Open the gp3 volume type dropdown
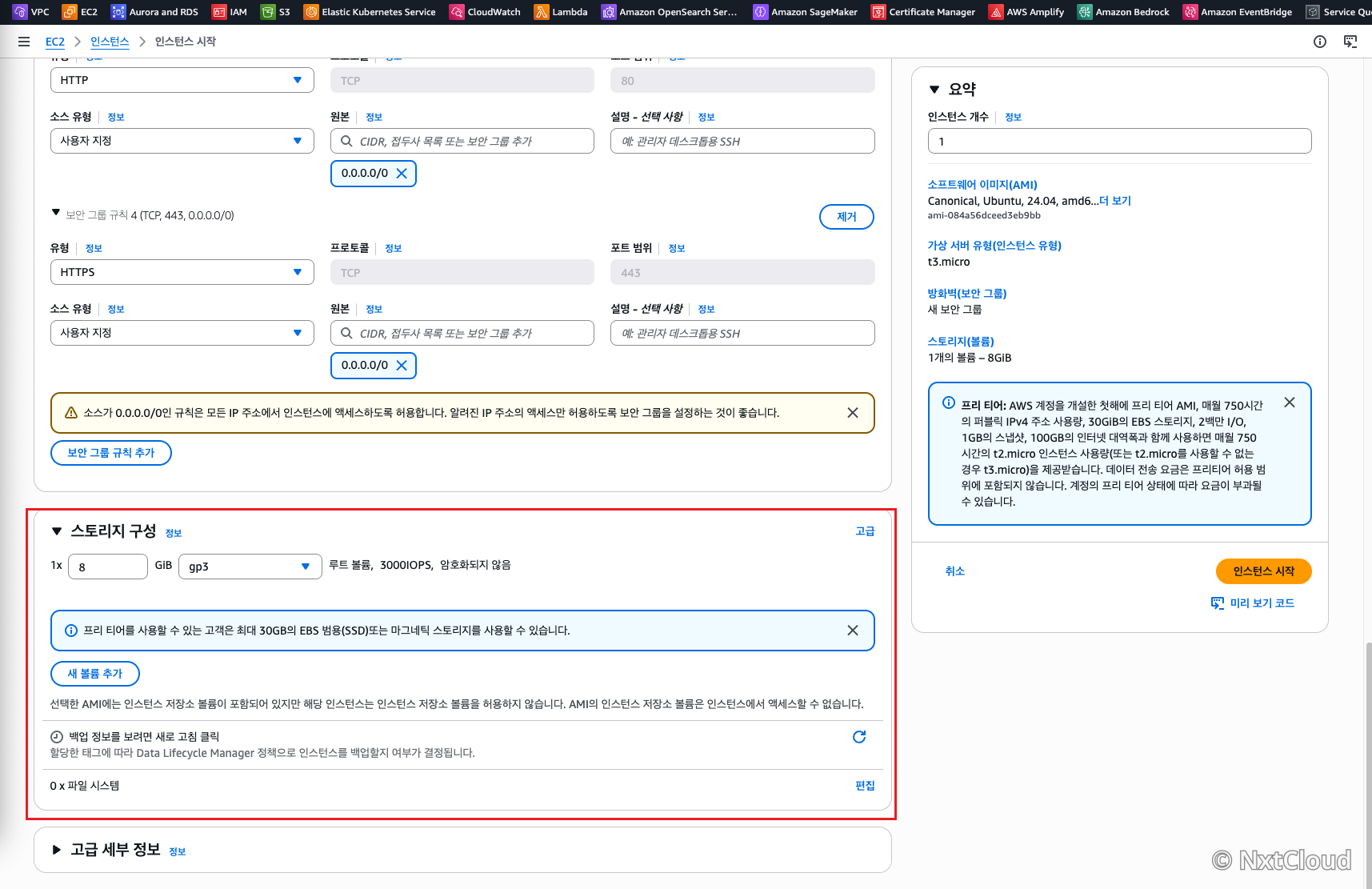The height and width of the screenshot is (889, 1372). click(x=250, y=567)
